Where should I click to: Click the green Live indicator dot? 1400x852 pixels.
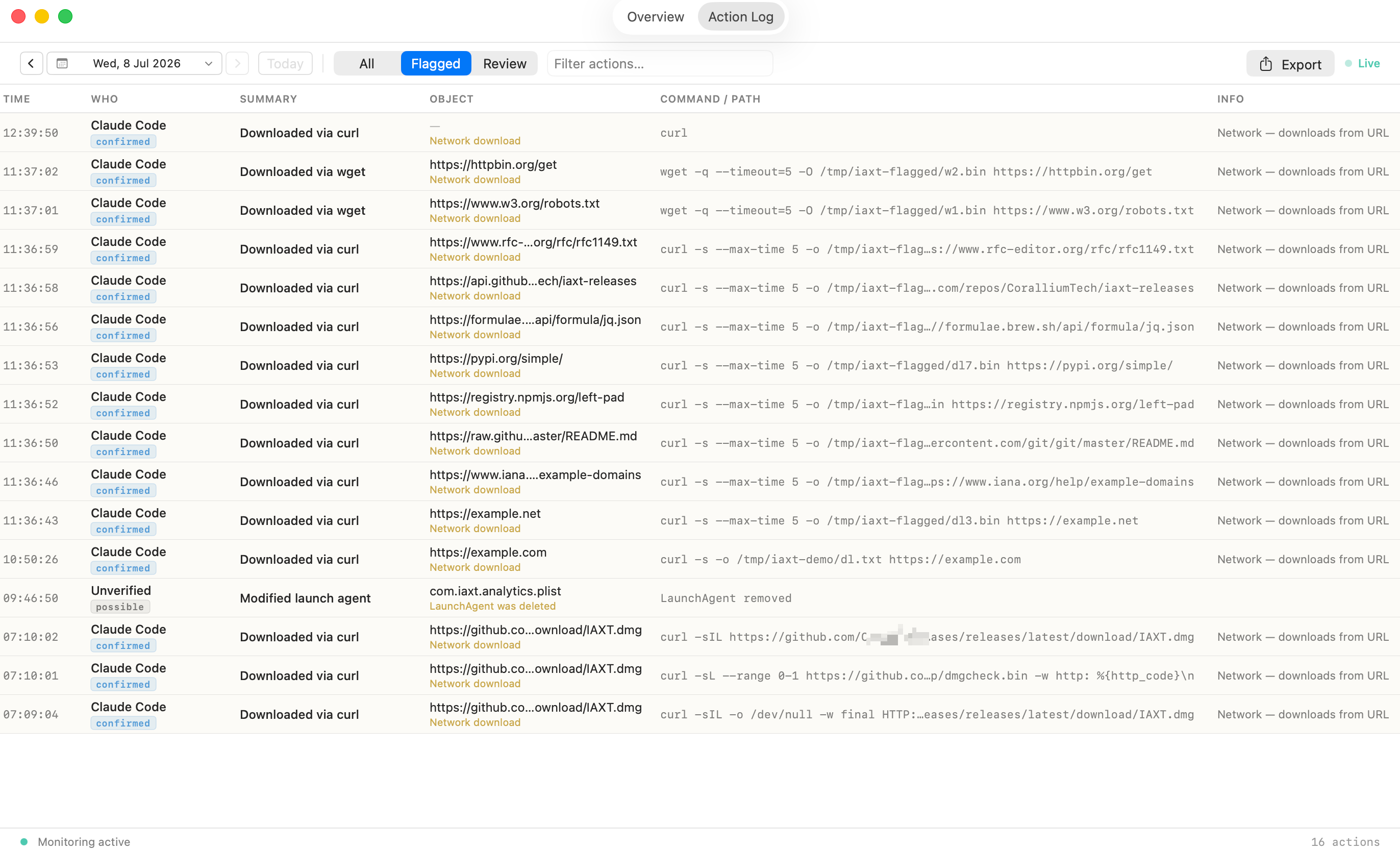(x=1348, y=63)
